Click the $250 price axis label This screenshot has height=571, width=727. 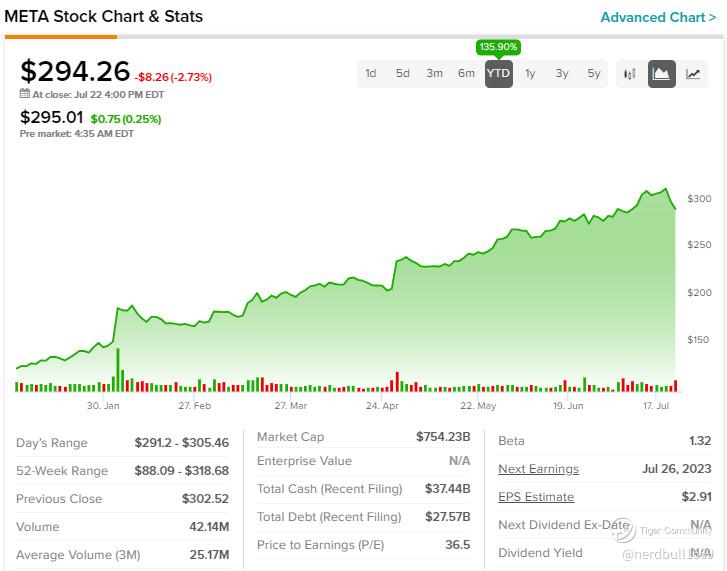pyautogui.click(x=699, y=245)
